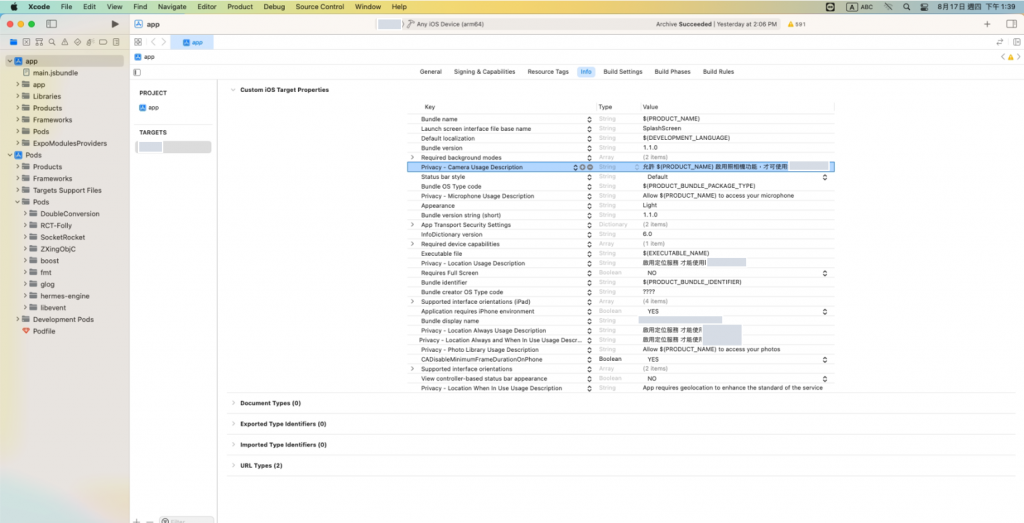This screenshot has width=1024, height=523.
Task: Select main.jsbundle in the navigator
Action: (55, 72)
